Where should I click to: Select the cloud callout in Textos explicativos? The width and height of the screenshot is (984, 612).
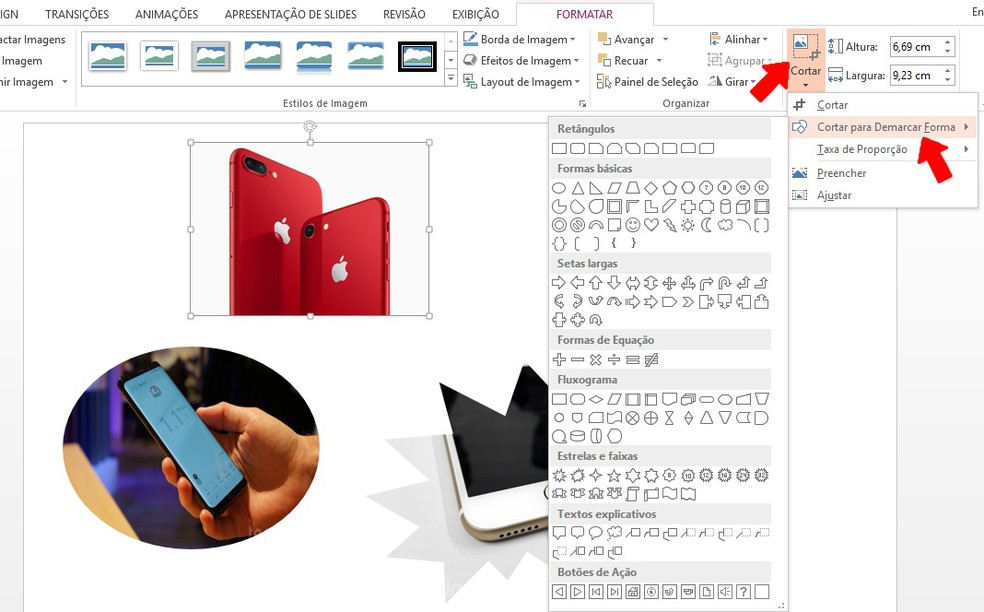(614, 533)
